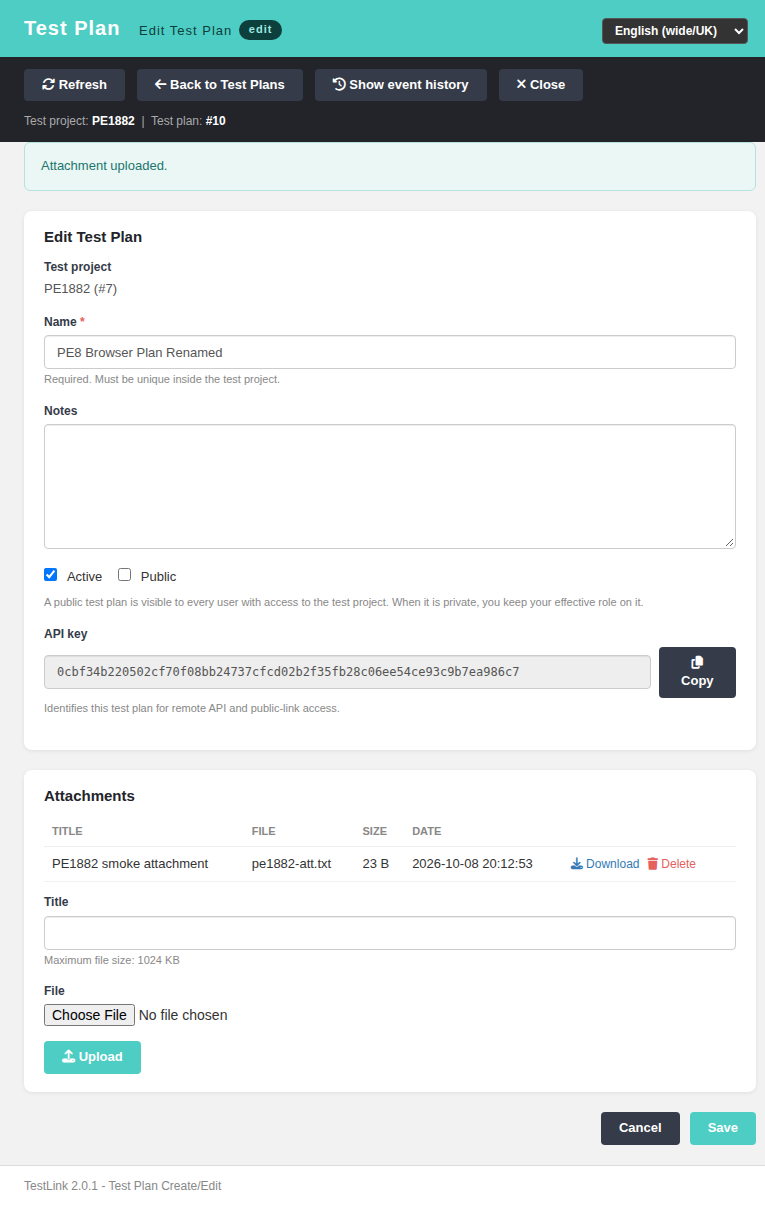Click the FILE column header
This screenshot has height=1207, width=765.
click(263, 831)
